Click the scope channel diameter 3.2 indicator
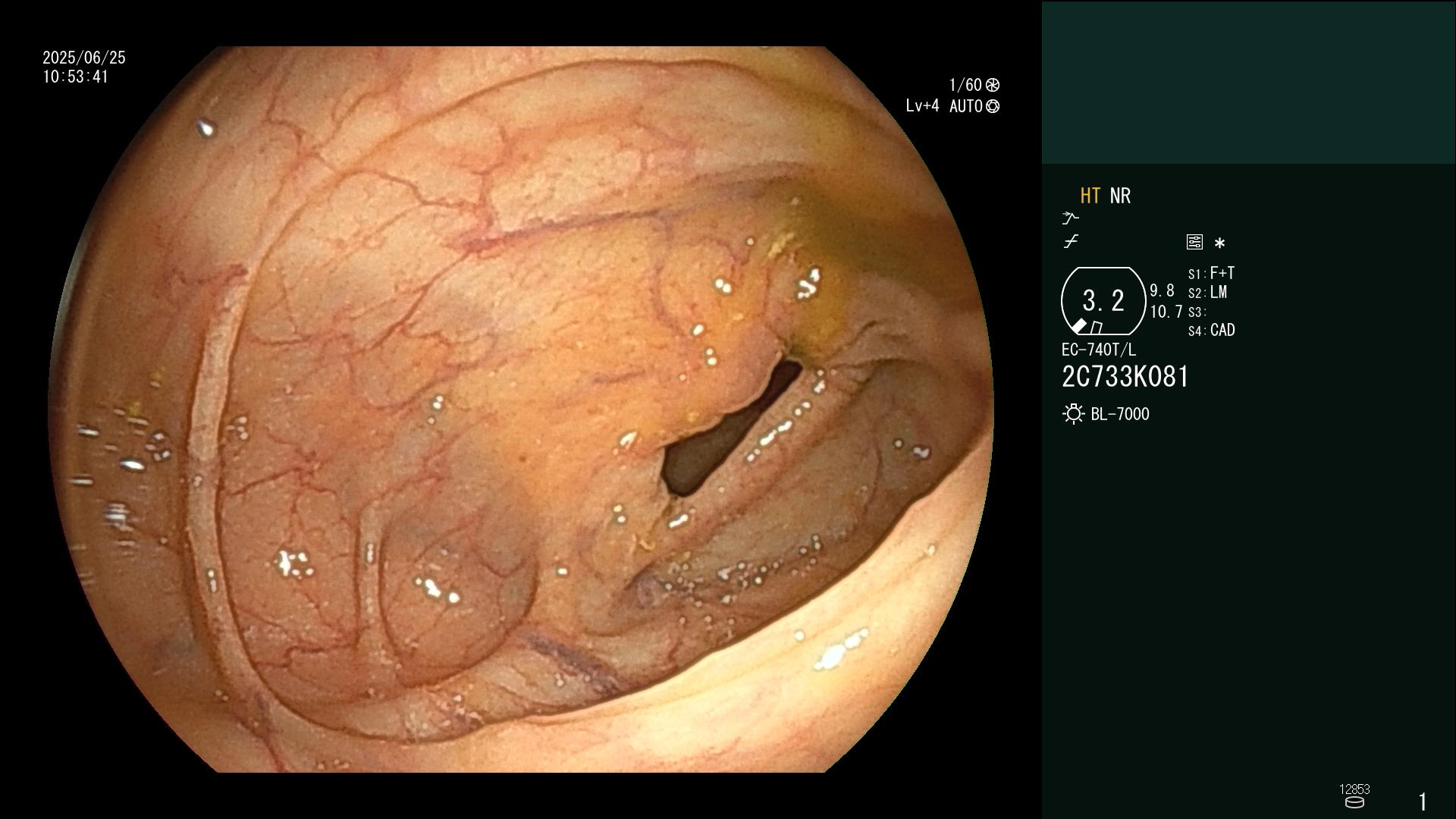 1103,300
